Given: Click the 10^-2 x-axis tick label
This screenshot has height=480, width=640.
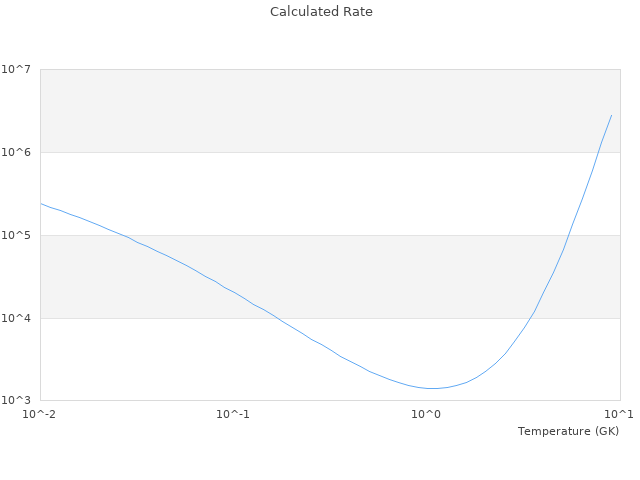Looking at the screenshot, I should pos(40,414).
